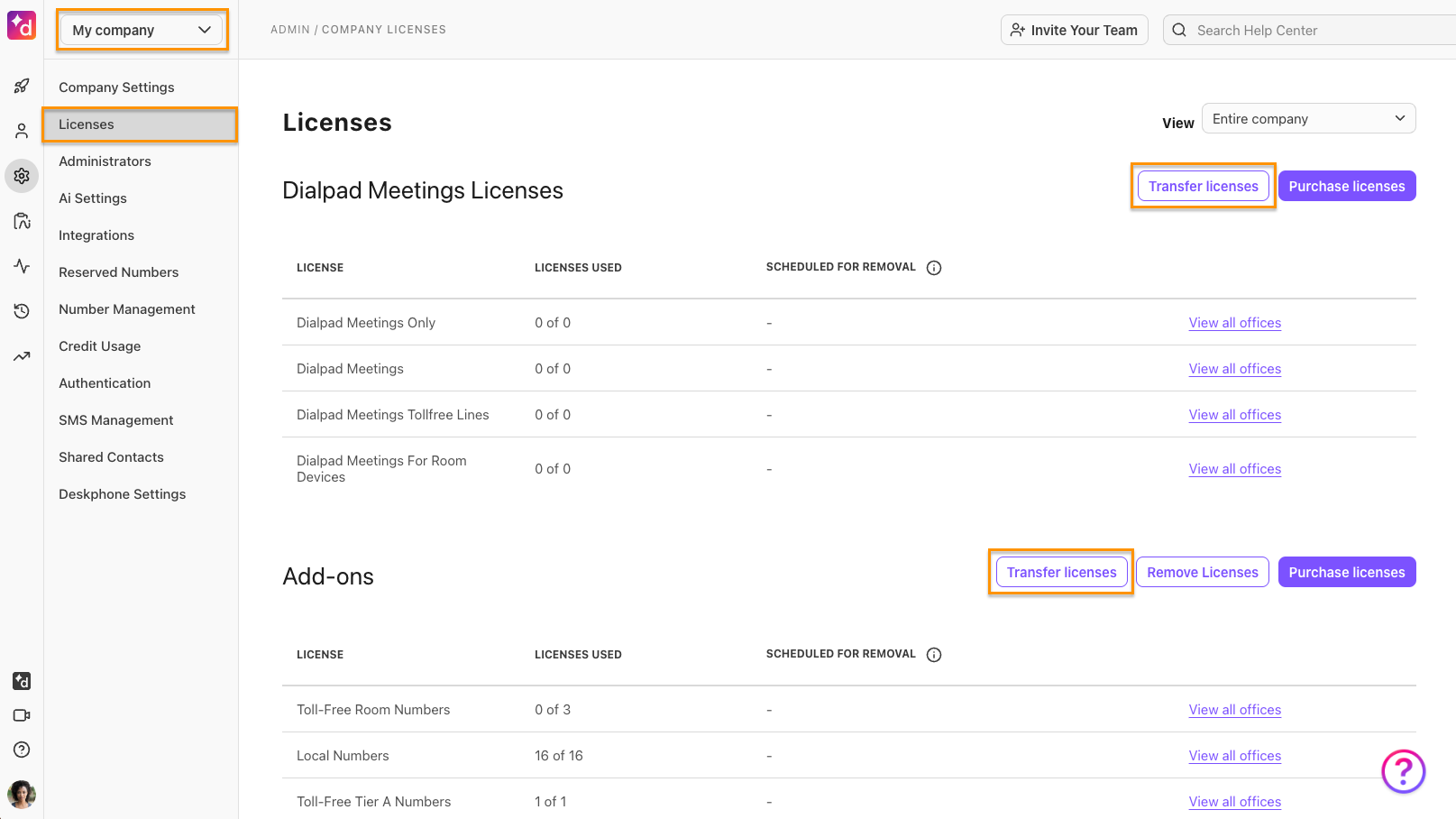Click 'Dialpad Meetings Tollfree Lines' license name

click(393, 415)
